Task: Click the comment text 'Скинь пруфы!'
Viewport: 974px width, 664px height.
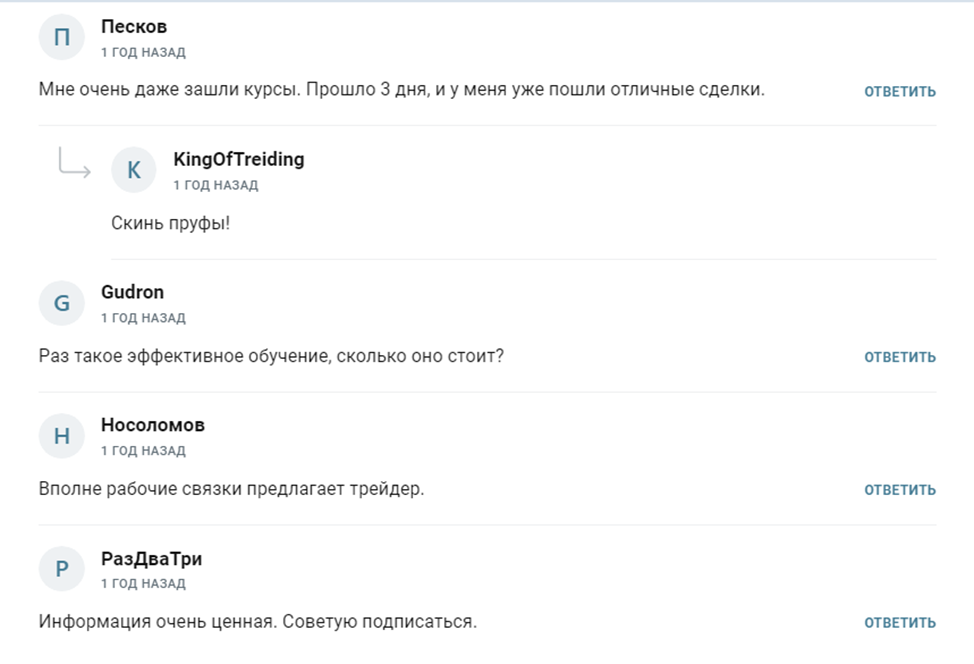Action: [171, 222]
